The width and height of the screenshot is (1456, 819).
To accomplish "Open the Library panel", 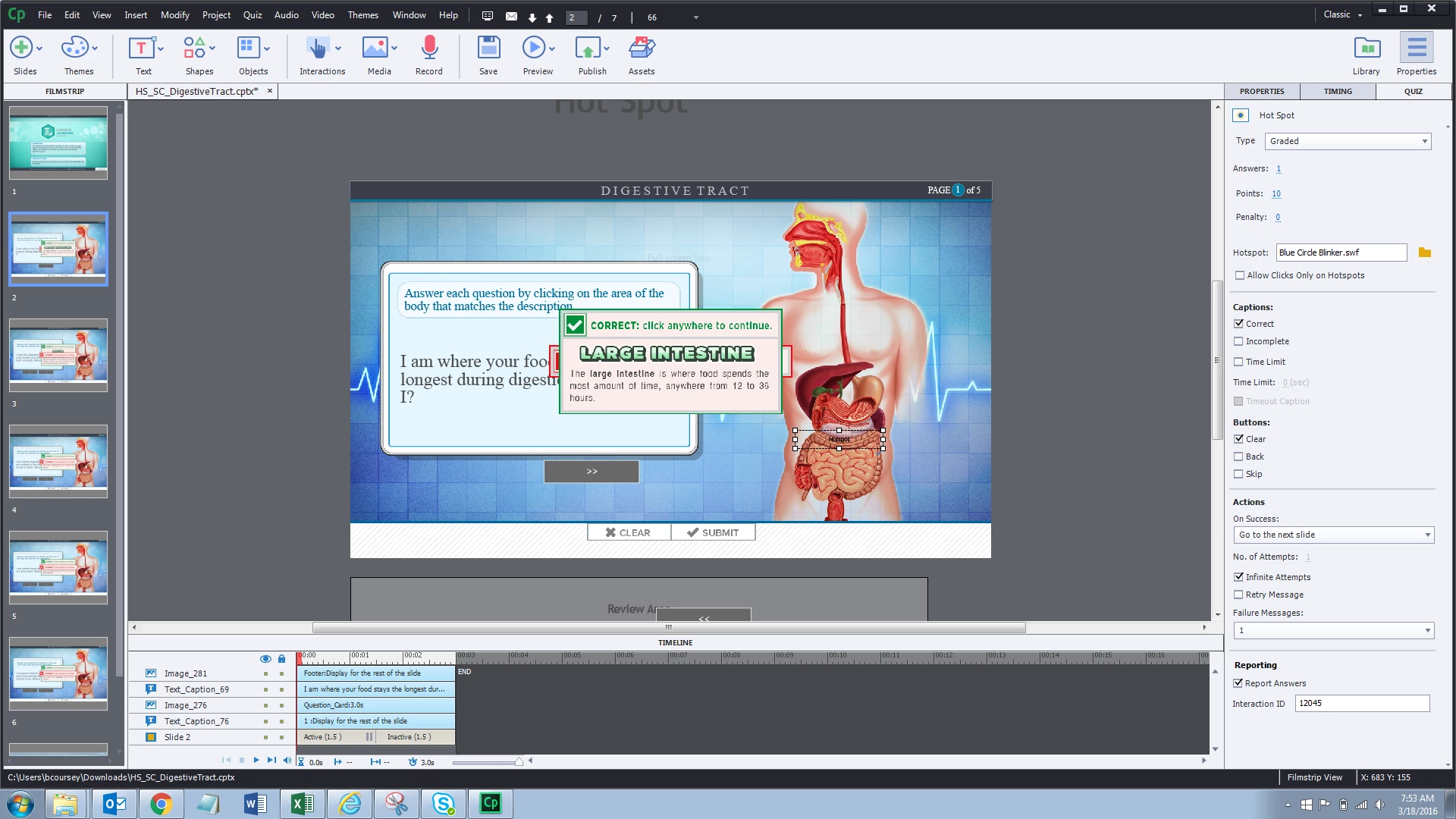I will [1367, 49].
